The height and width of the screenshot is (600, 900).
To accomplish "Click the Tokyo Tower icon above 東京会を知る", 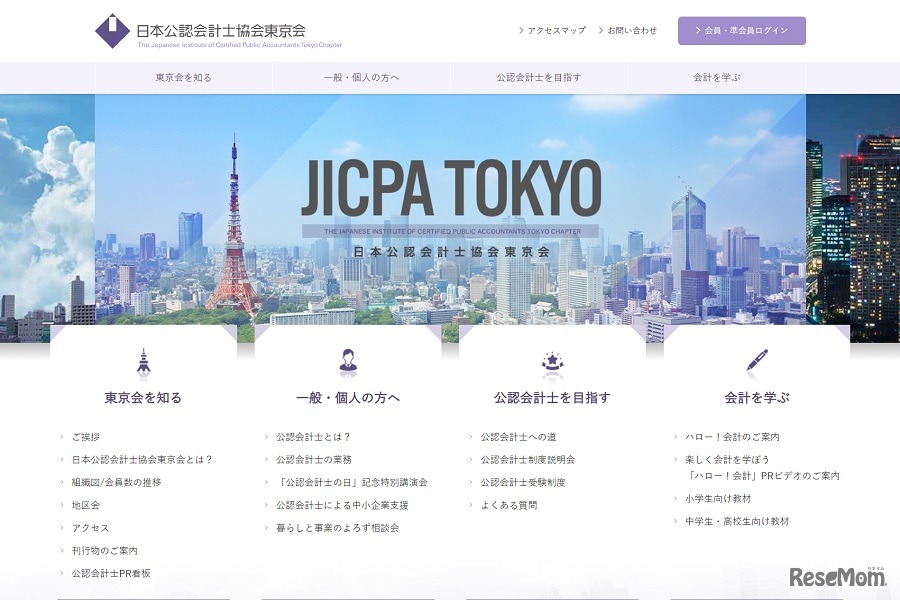I will tap(142, 361).
